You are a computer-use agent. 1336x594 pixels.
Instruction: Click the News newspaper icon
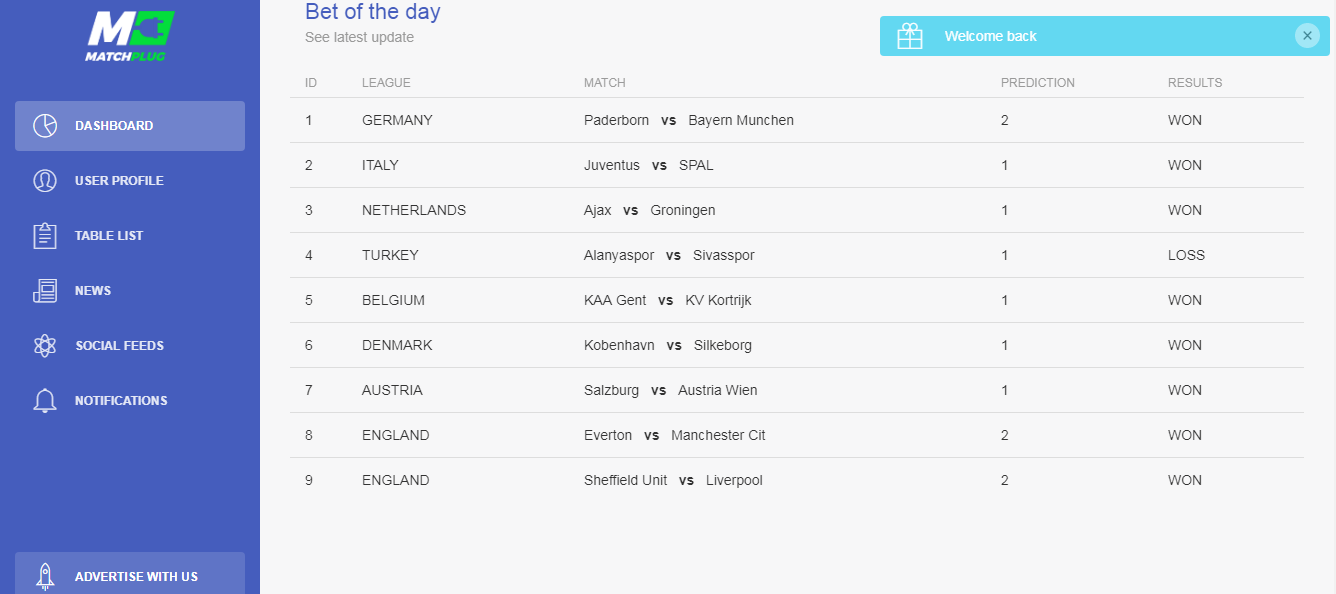pos(45,291)
